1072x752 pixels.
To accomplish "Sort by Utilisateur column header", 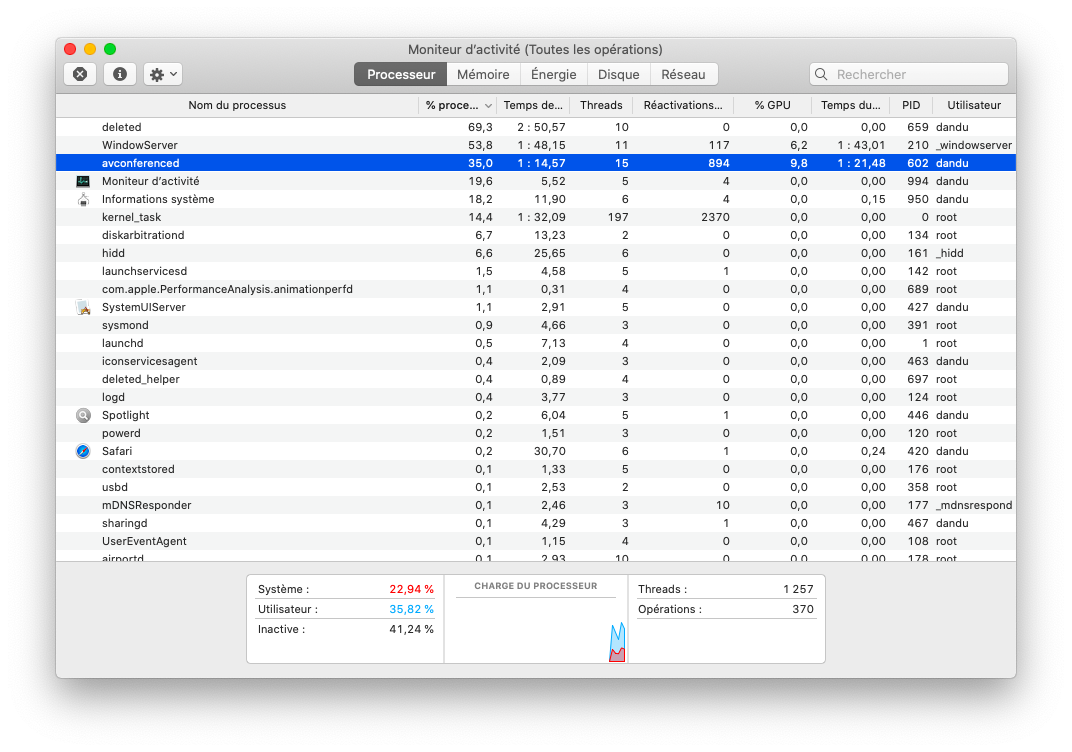I will coord(974,105).
